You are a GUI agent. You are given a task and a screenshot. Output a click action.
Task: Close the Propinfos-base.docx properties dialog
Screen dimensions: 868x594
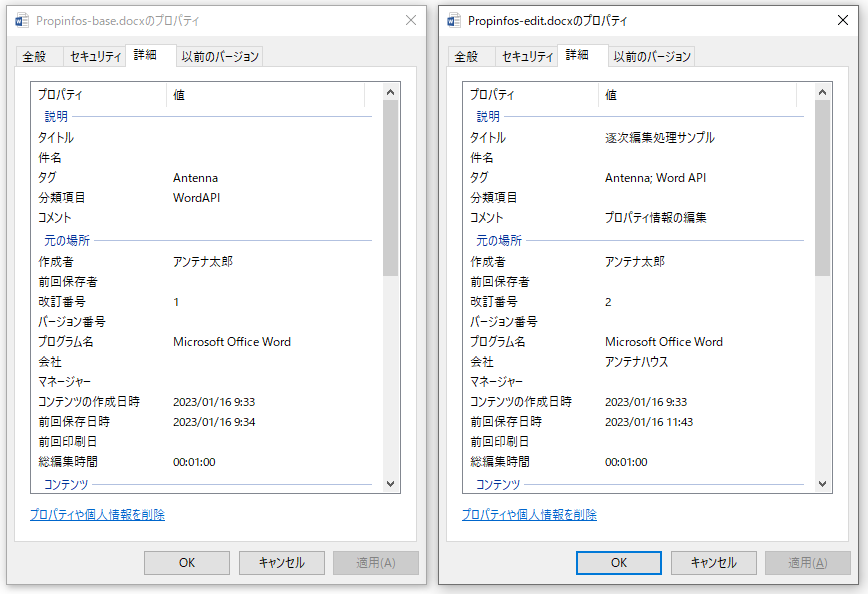pyautogui.click(x=411, y=21)
